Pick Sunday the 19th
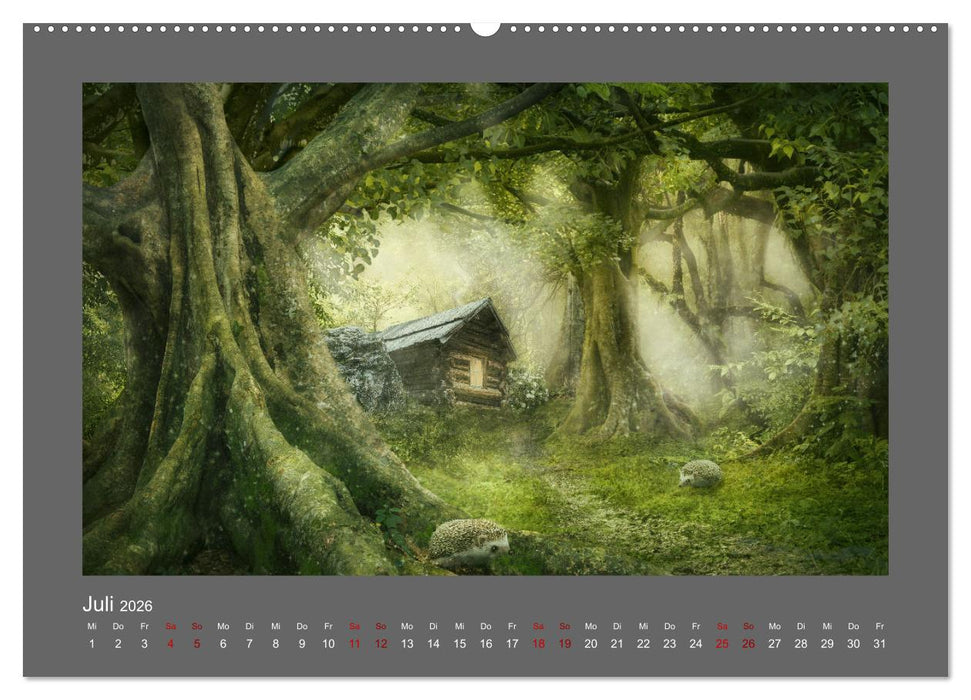The height and width of the screenshot is (700, 971). pos(564,644)
